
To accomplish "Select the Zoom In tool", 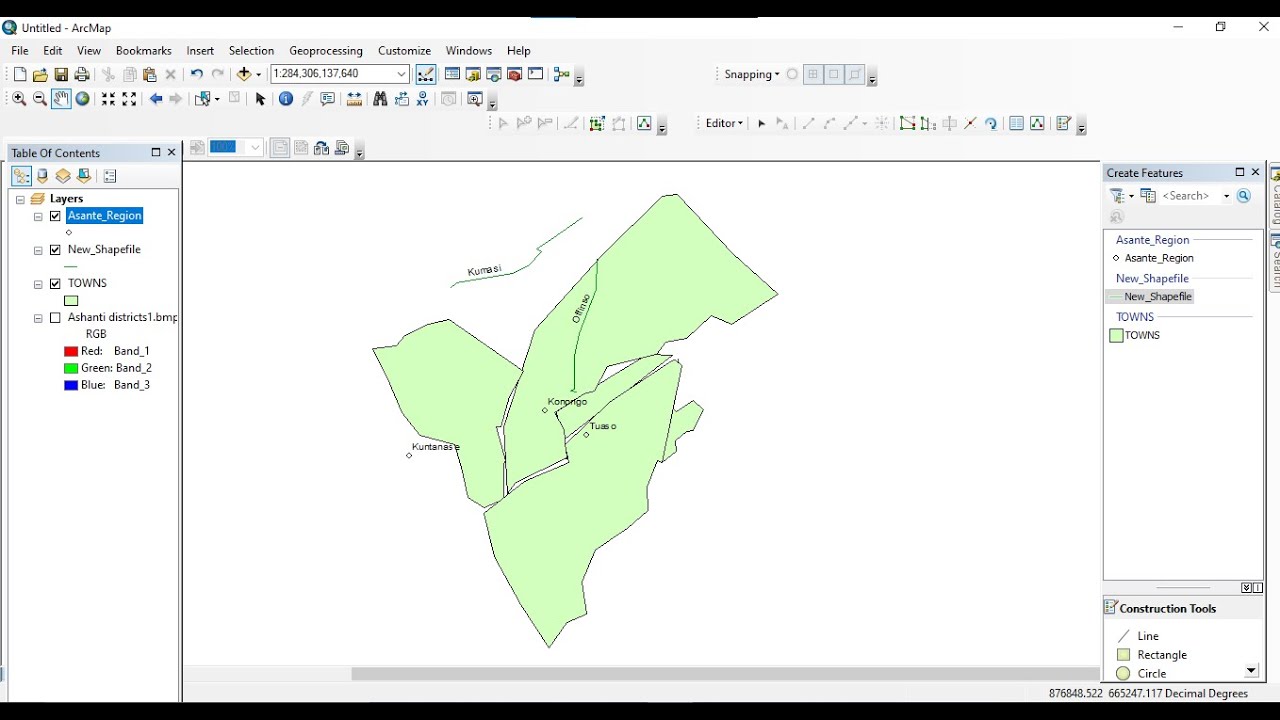I will 19,98.
